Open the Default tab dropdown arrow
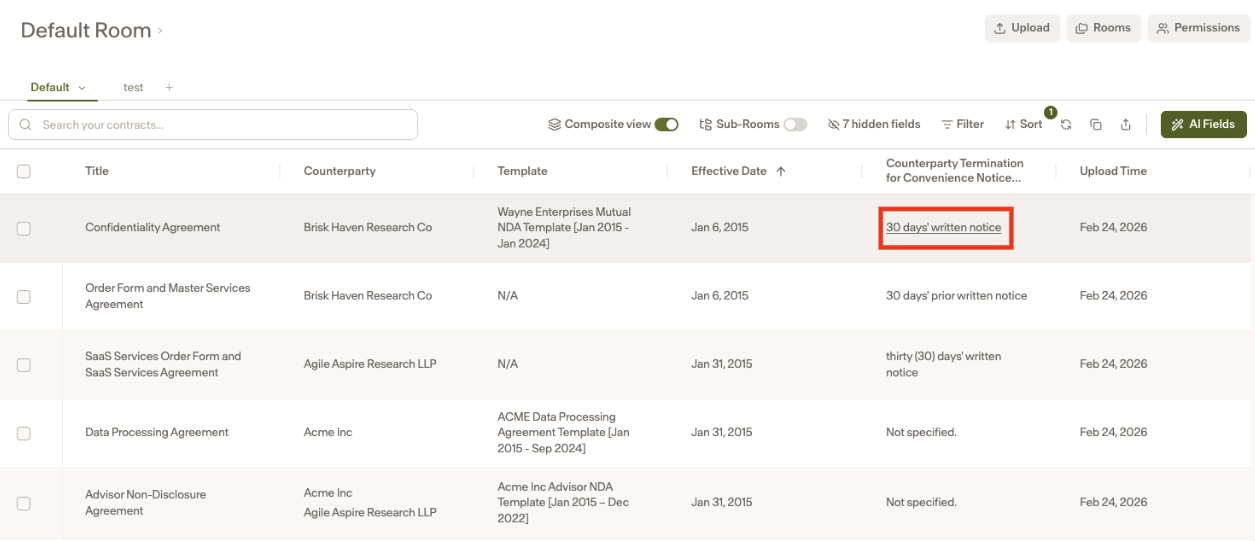This screenshot has width=1255, height=541. [82, 88]
